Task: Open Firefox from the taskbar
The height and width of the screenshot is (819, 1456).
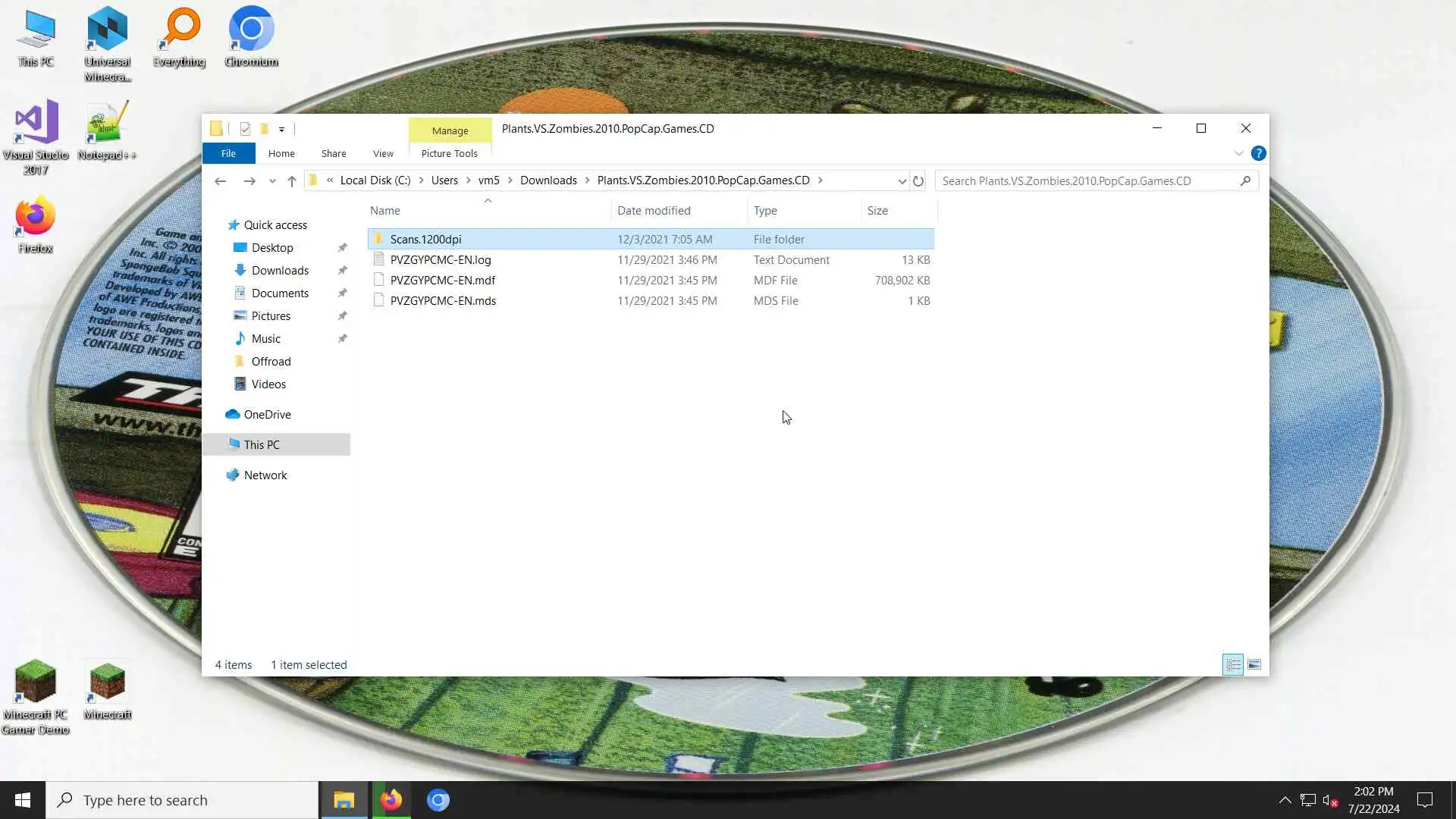Action: click(x=391, y=800)
